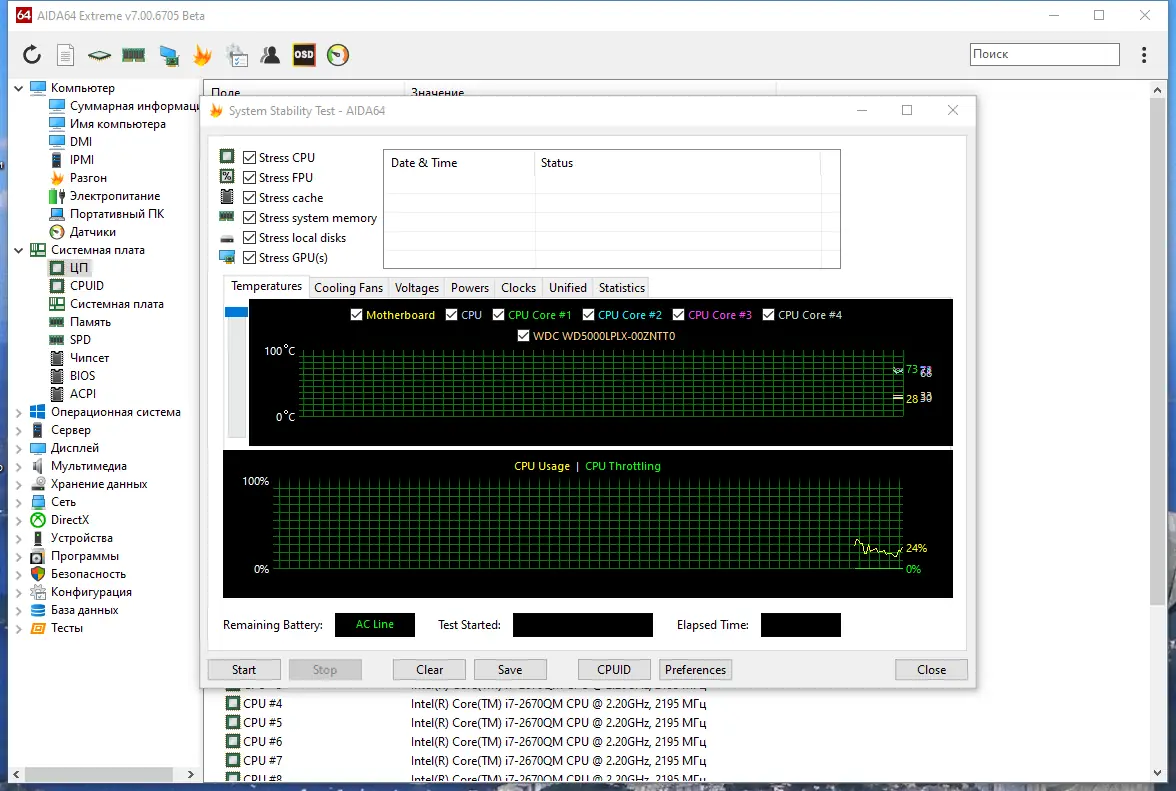
Task: Select the Суммарная информация tree item icon
Action: (57, 106)
